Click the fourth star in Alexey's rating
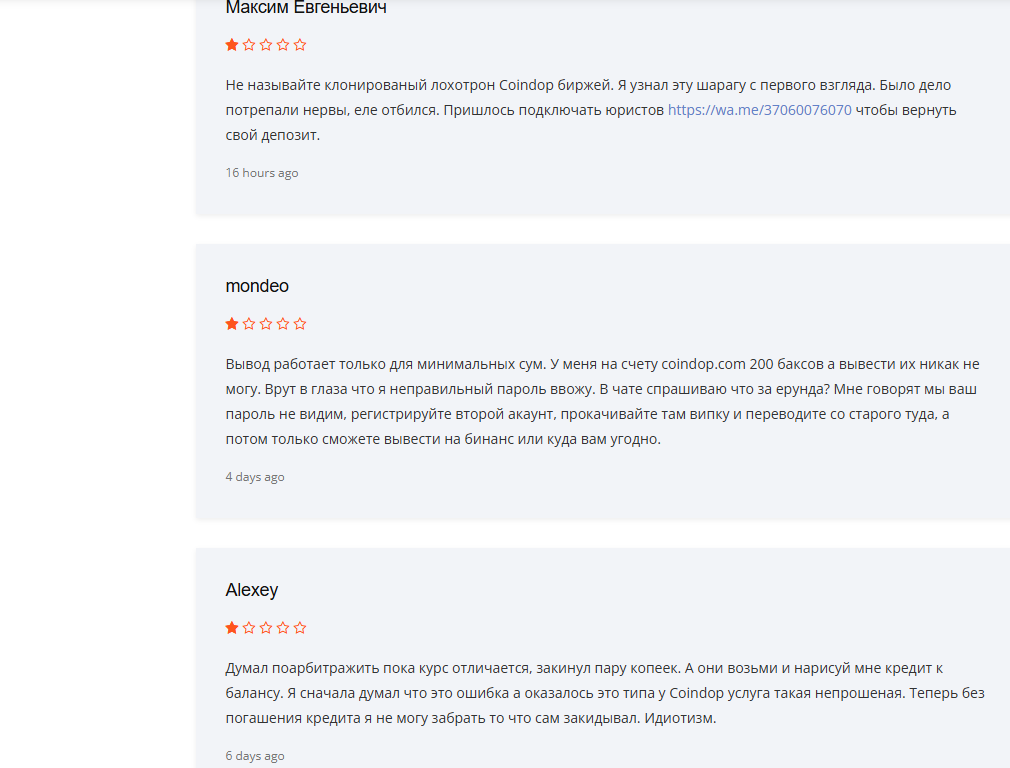The image size is (1010, 768). click(x=283, y=628)
